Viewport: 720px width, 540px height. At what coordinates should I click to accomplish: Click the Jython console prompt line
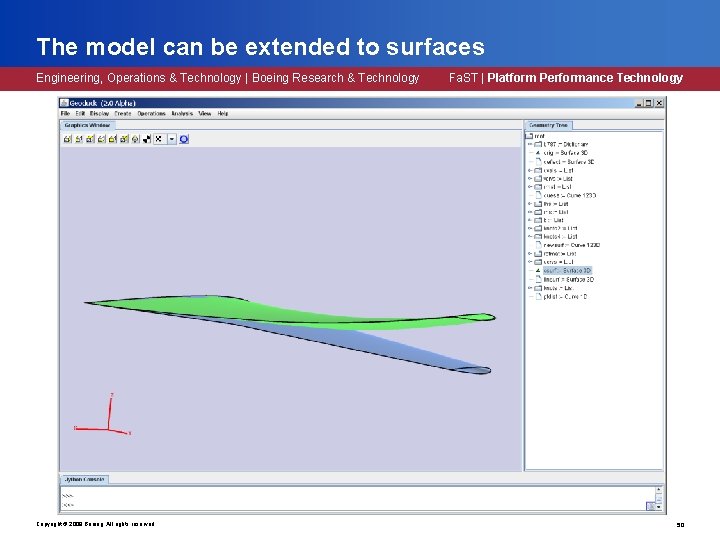pos(68,505)
